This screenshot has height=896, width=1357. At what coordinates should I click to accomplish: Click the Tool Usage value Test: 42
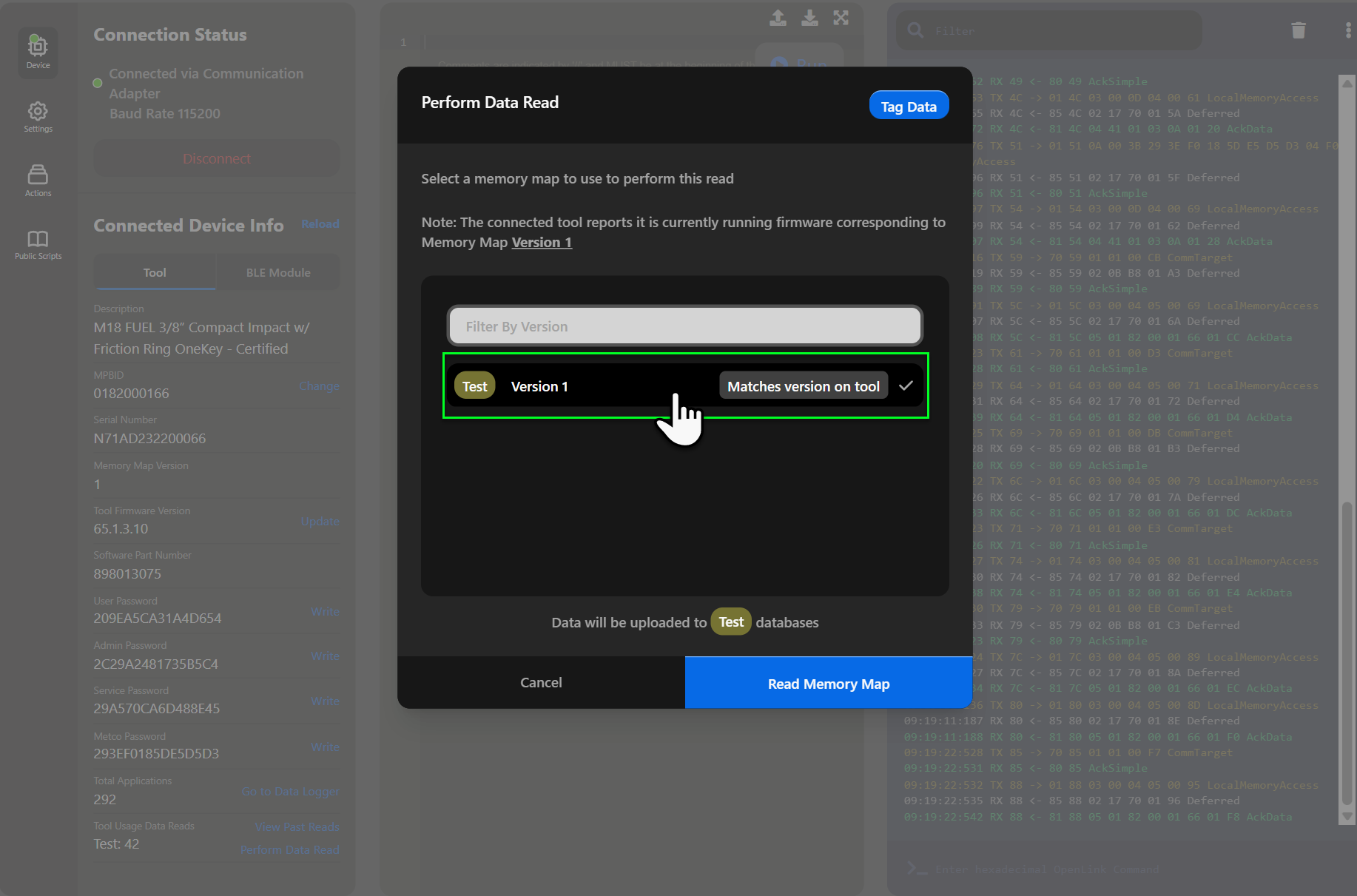(x=116, y=844)
